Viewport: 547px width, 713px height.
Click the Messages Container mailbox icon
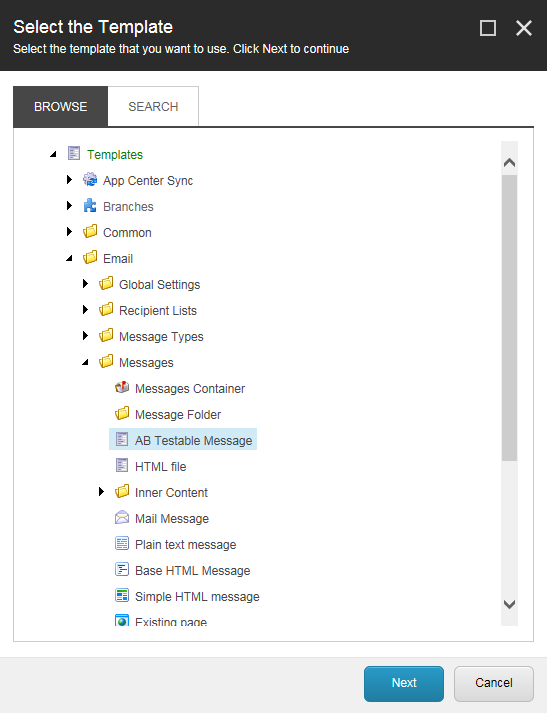tap(122, 387)
